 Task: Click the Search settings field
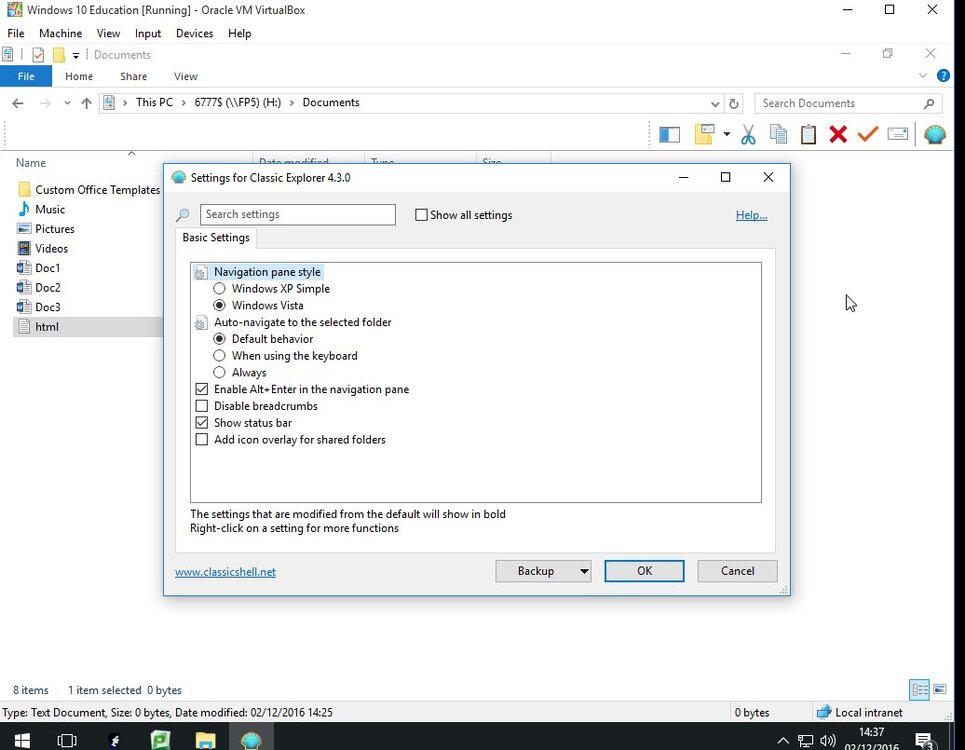click(297, 214)
